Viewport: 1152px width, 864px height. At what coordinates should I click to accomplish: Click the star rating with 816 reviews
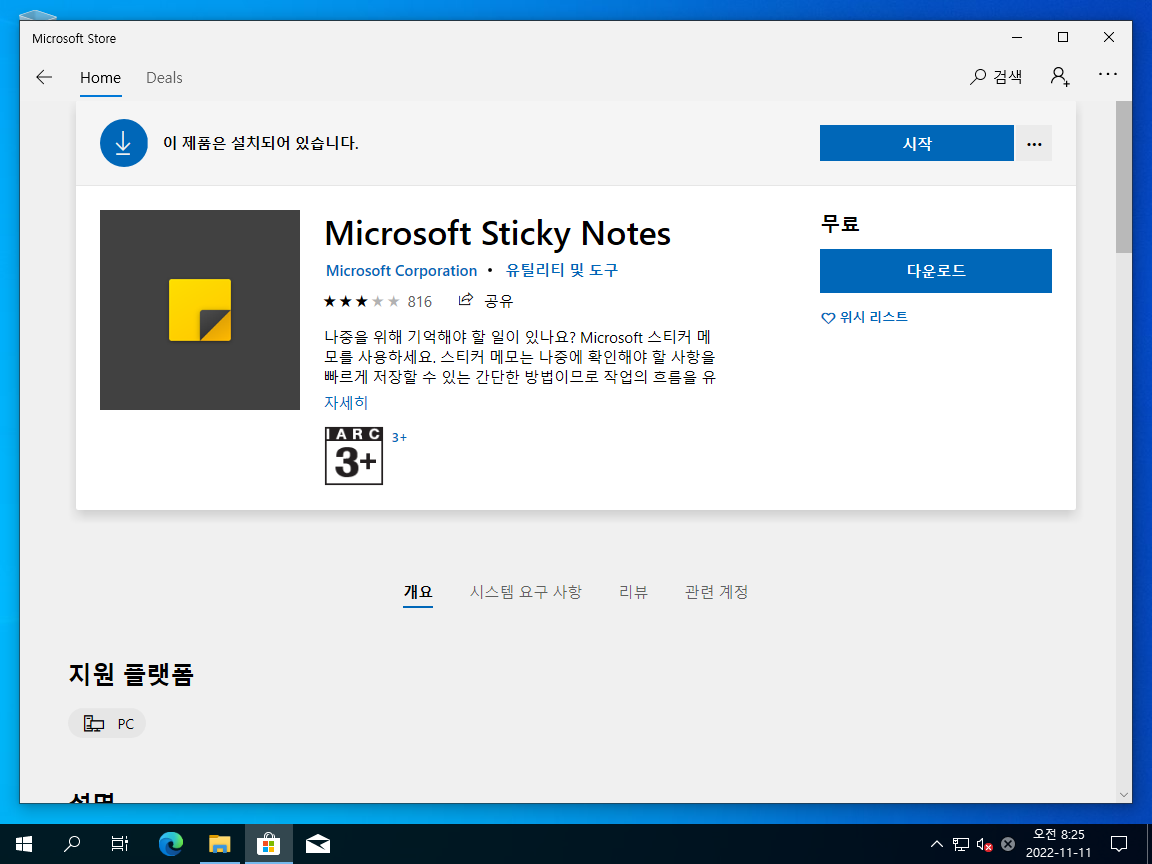click(x=378, y=301)
